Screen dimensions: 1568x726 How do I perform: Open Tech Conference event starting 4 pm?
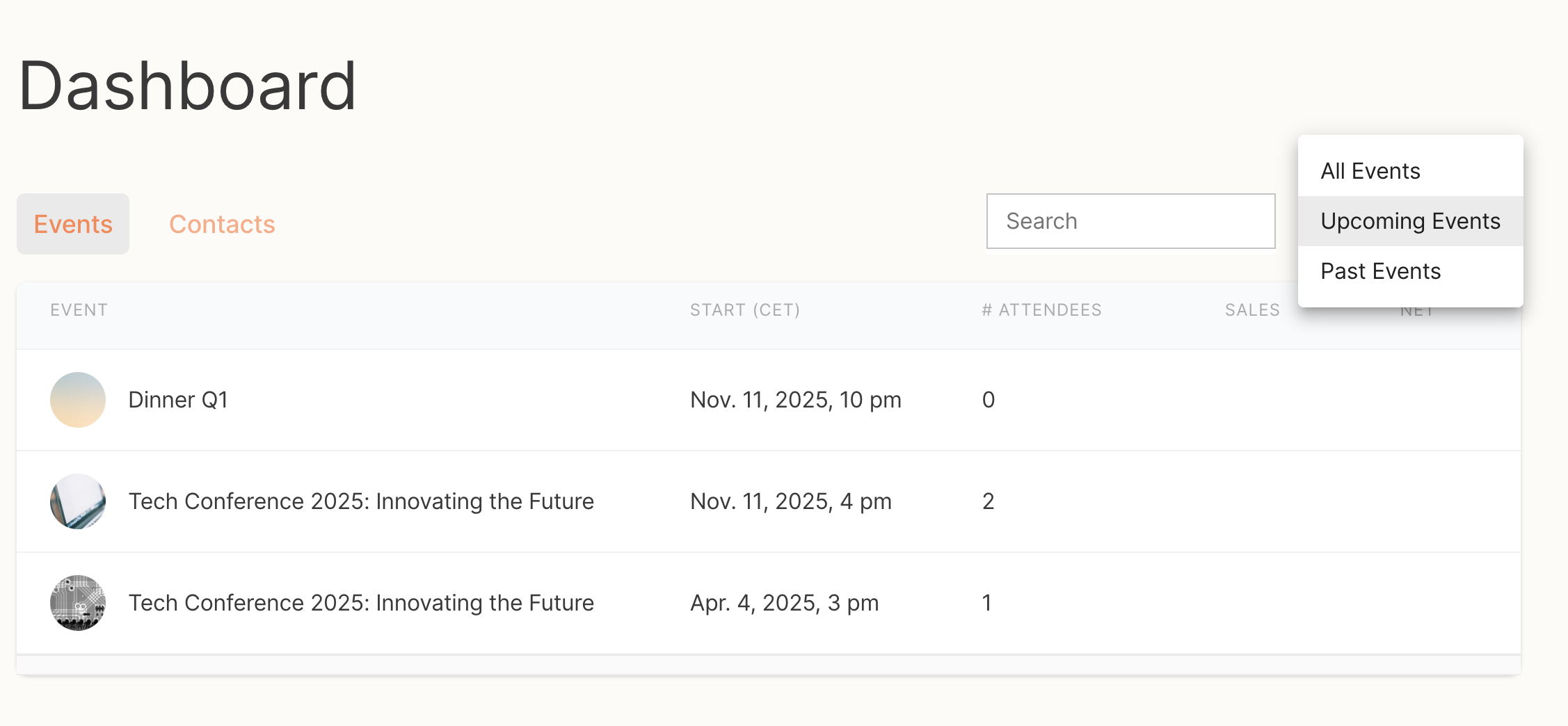pyautogui.click(x=361, y=501)
